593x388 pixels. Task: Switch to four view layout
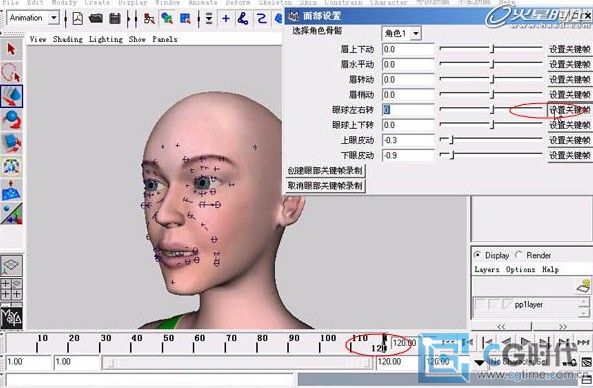click(11, 289)
